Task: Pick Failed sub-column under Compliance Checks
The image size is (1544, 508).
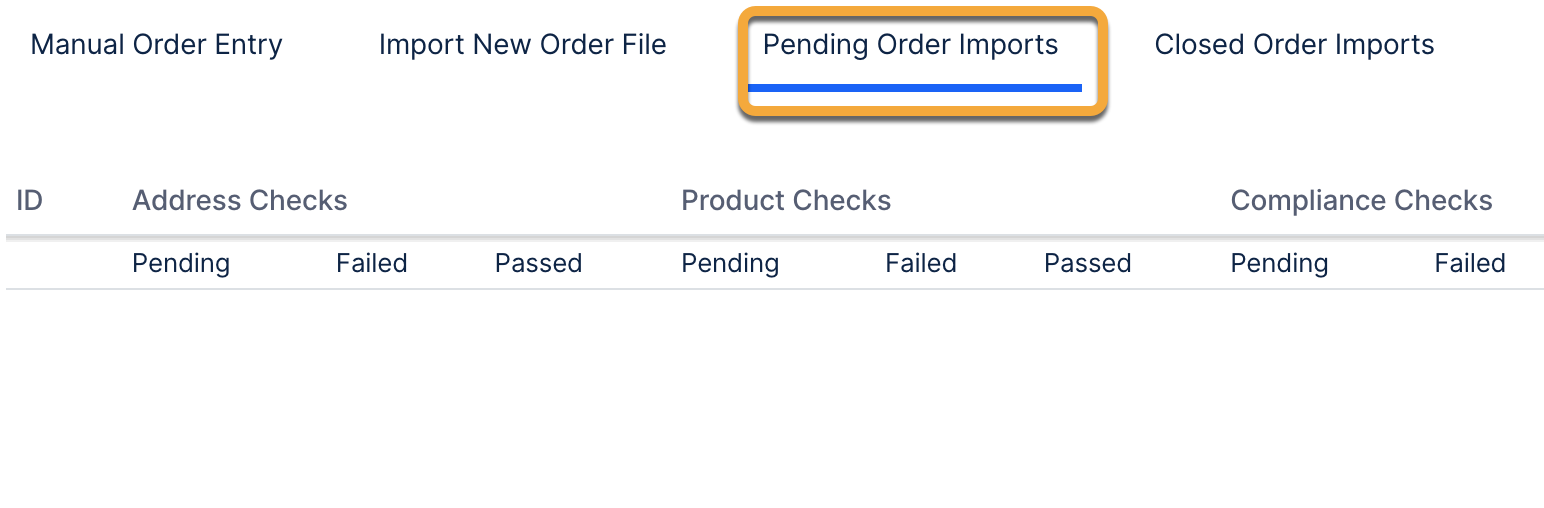Action: 1470,264
